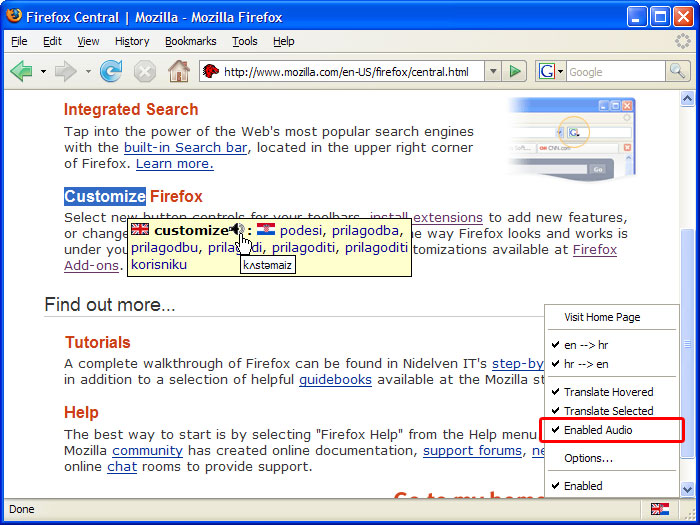Click the phonetic pronunciation tooltip text
The height and width of the screenshot is (525, 700).
point(267,265)
